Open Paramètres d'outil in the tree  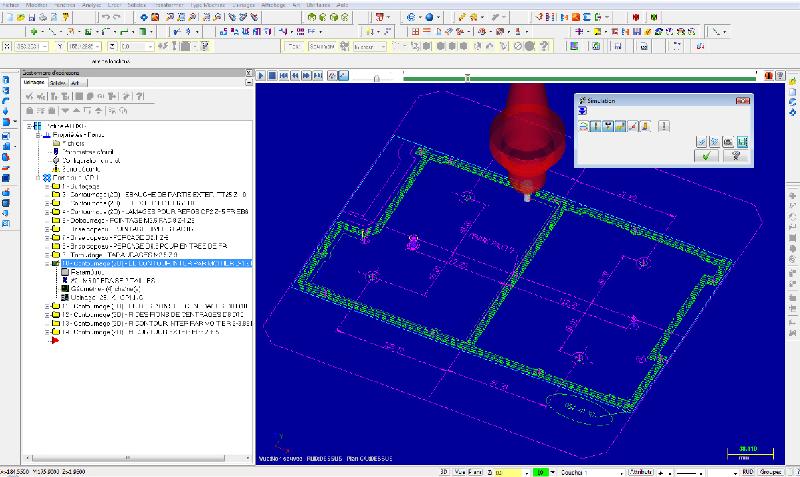pos(88,152)
